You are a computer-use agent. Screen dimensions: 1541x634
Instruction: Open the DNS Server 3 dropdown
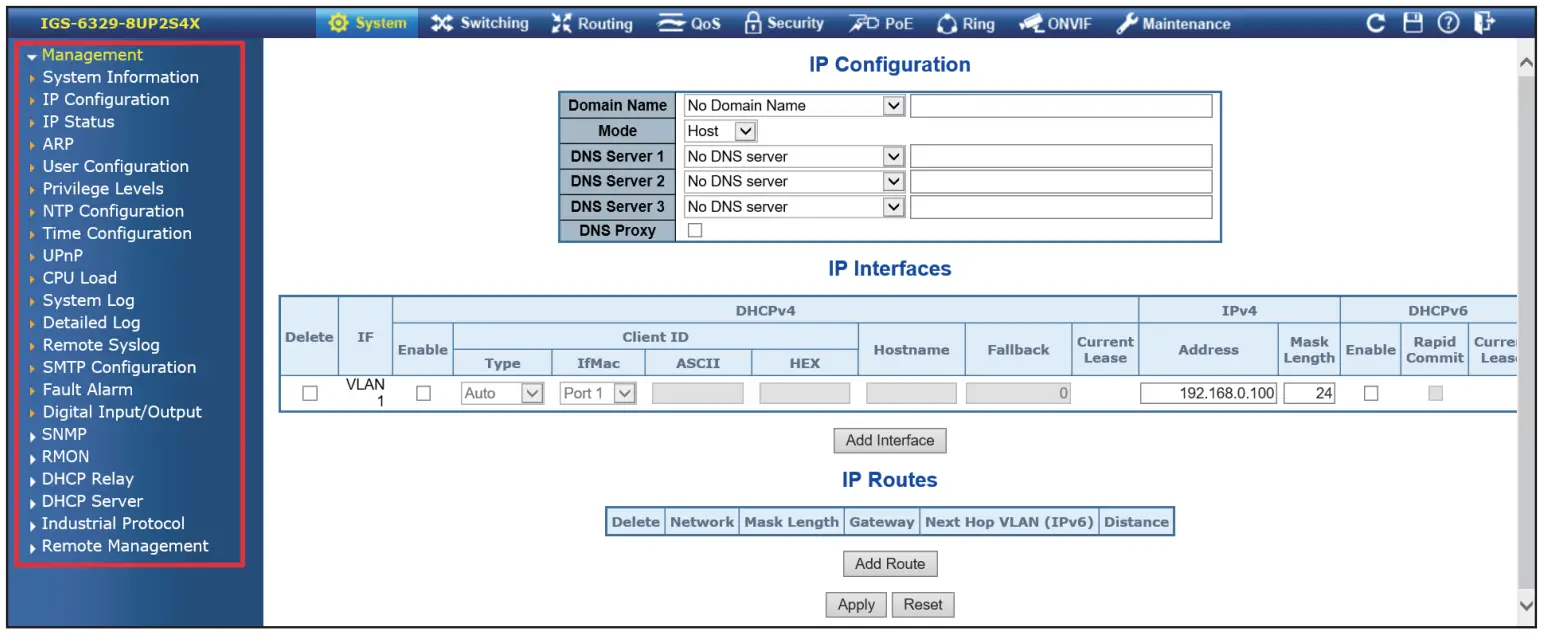click(x=794, y=206)
